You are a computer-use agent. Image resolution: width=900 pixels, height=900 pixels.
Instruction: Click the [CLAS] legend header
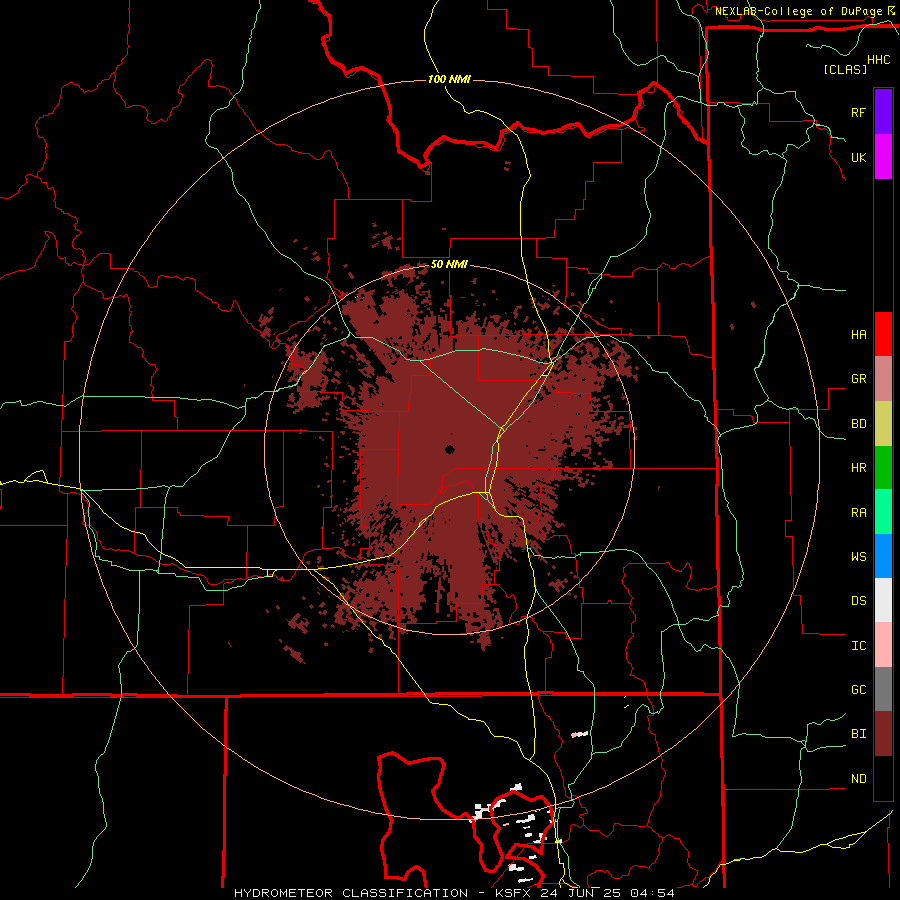(x=845, y=69)
